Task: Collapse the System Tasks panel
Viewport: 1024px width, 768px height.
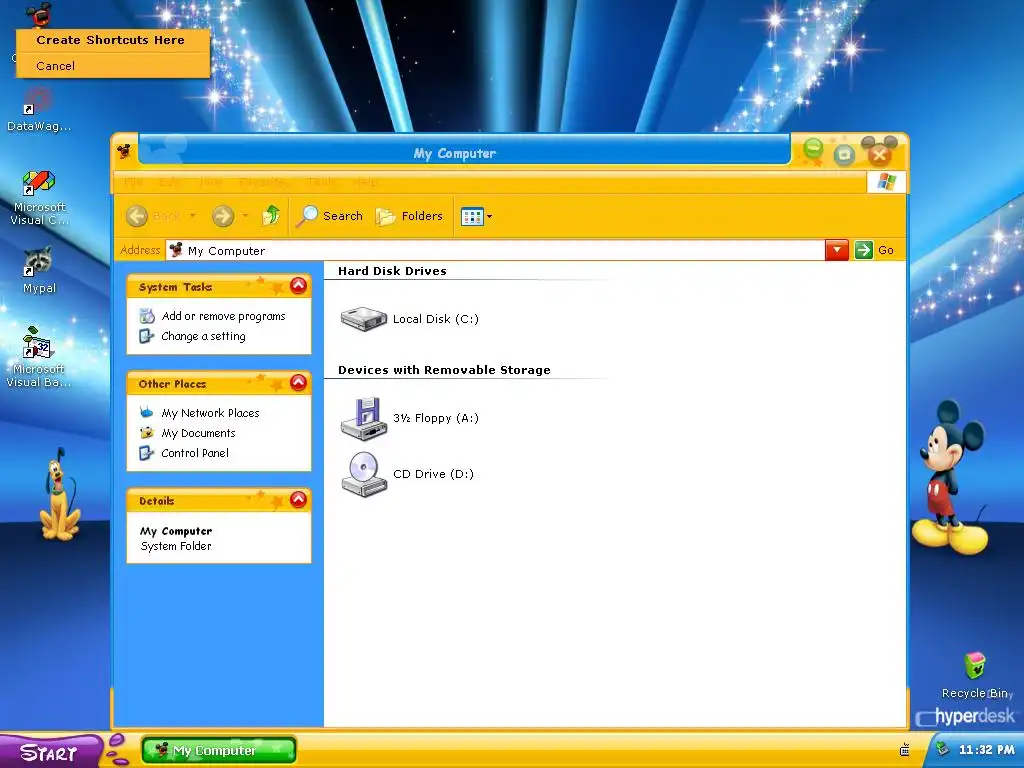Action: (x=298, y=285)
